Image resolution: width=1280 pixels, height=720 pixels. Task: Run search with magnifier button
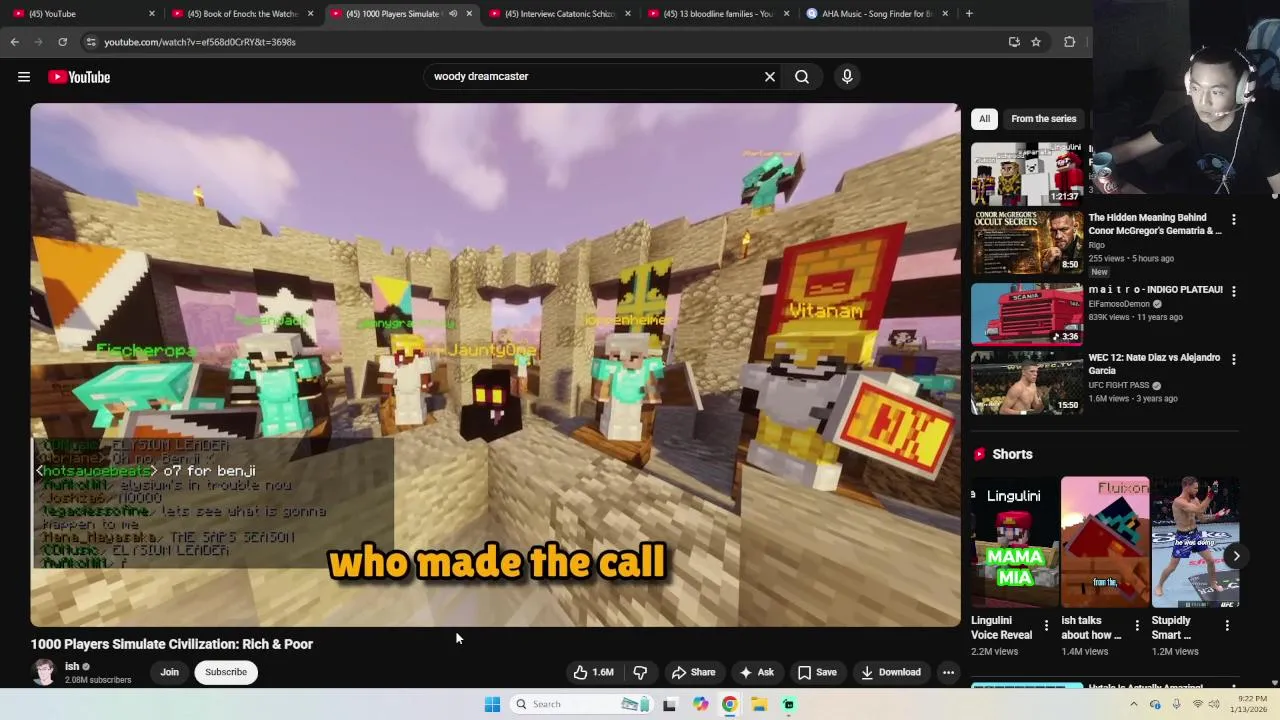[802, 76]
